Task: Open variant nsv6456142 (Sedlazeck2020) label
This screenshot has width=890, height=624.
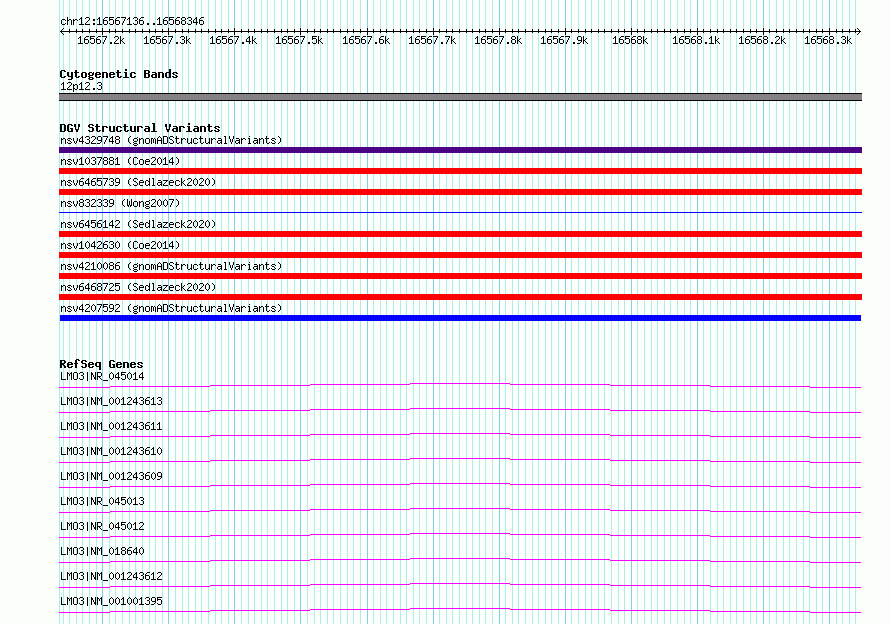Action: click(138, 224)
